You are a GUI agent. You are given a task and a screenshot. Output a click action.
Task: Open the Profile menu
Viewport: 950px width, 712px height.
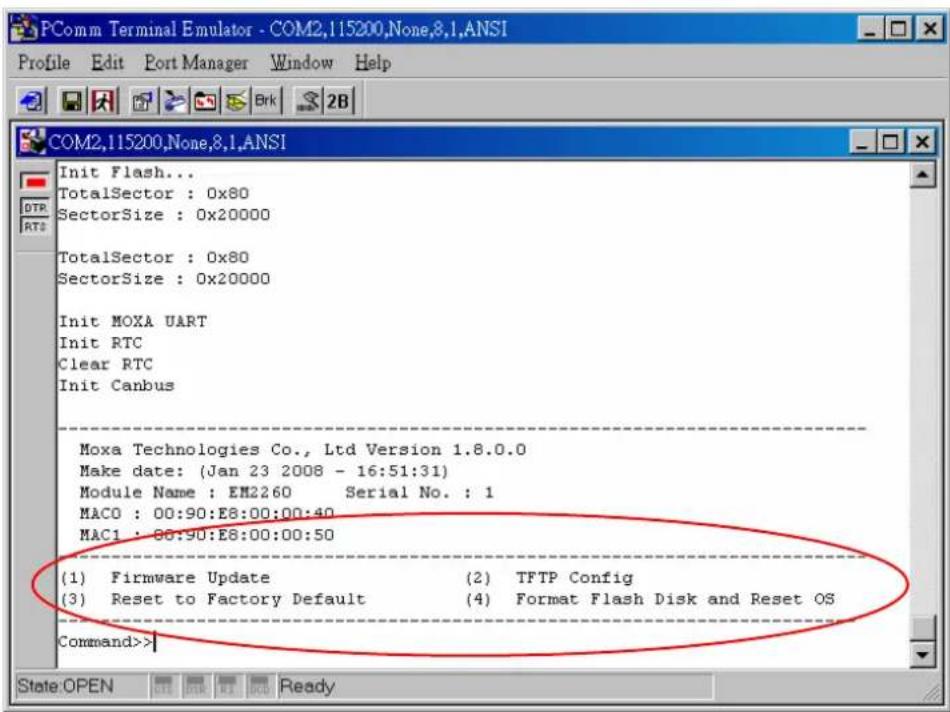pos(44,62)
